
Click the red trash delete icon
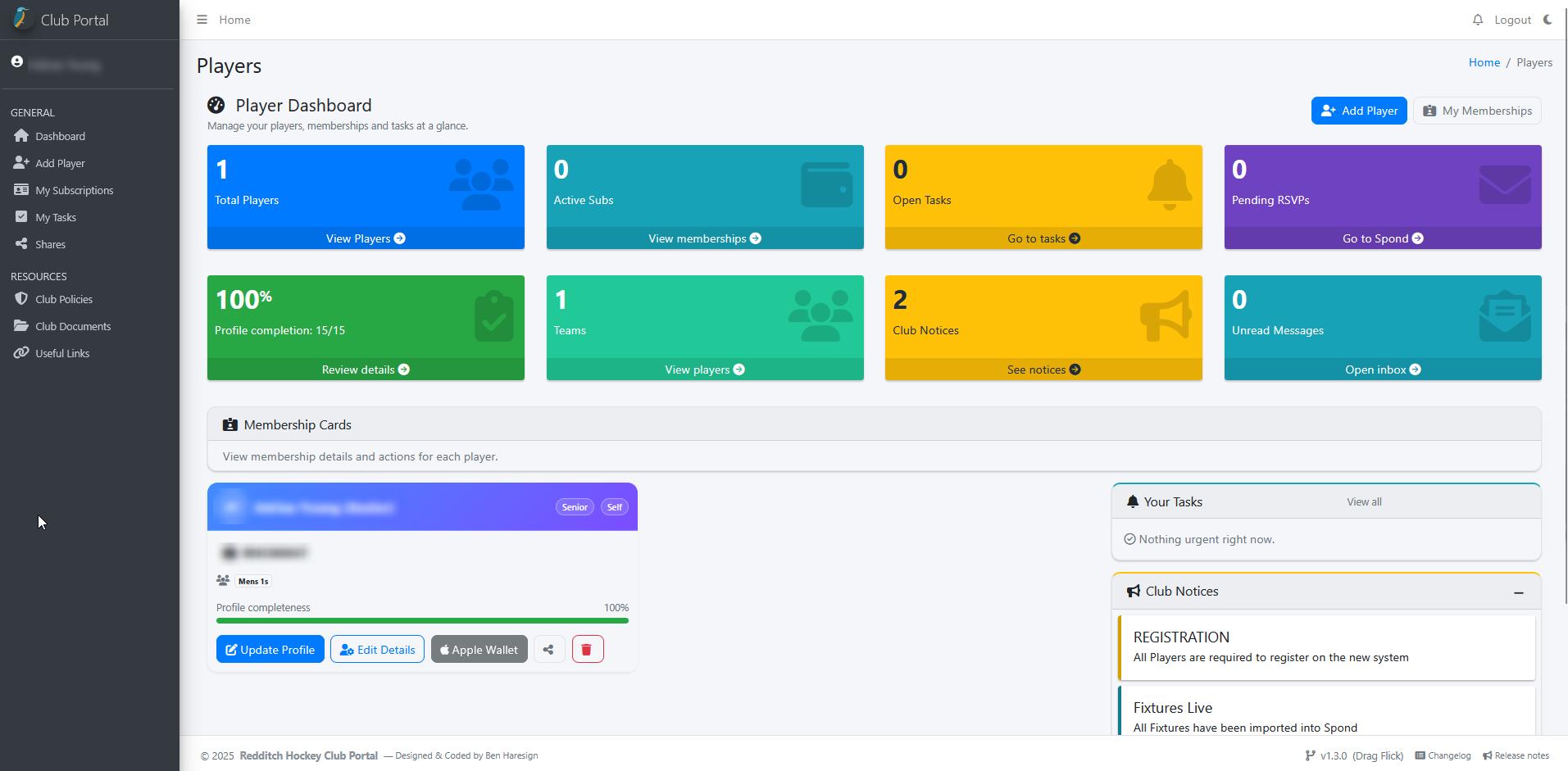point(587,650)
